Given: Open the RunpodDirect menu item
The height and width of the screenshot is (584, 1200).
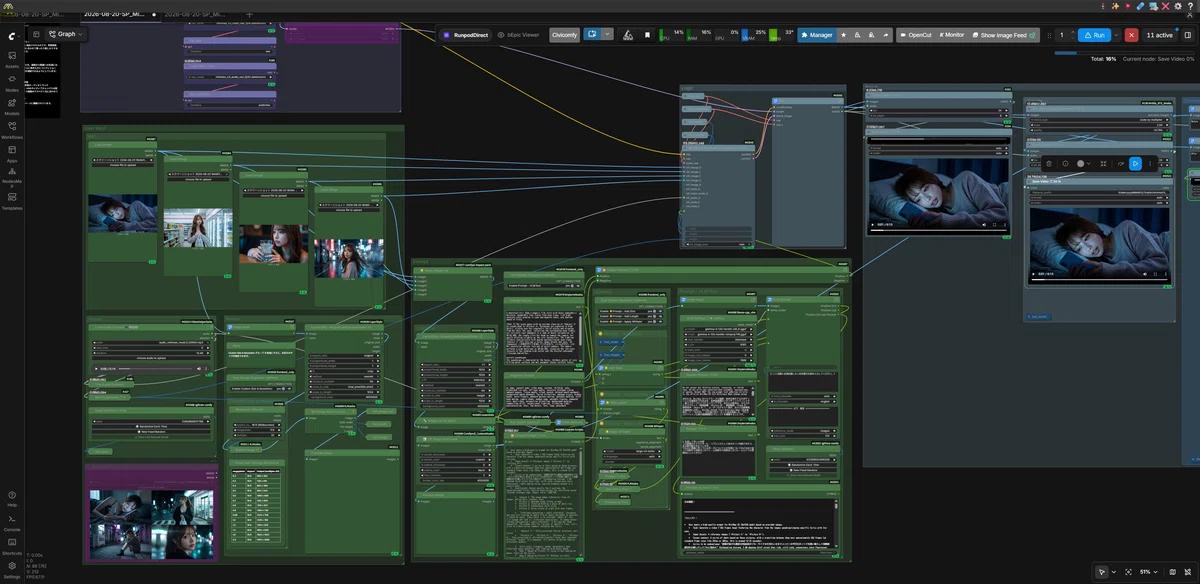Looking at the screenshot, I should [x=465, y=35].
